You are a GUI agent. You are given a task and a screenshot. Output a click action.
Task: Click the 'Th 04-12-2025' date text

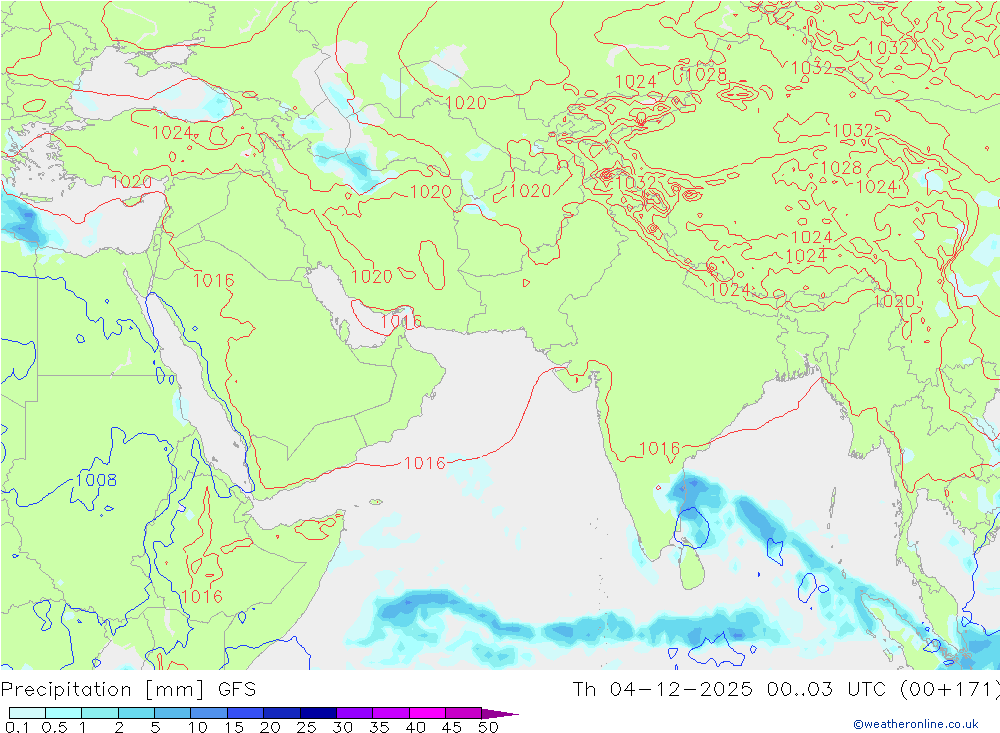click(x=663, y=689)
